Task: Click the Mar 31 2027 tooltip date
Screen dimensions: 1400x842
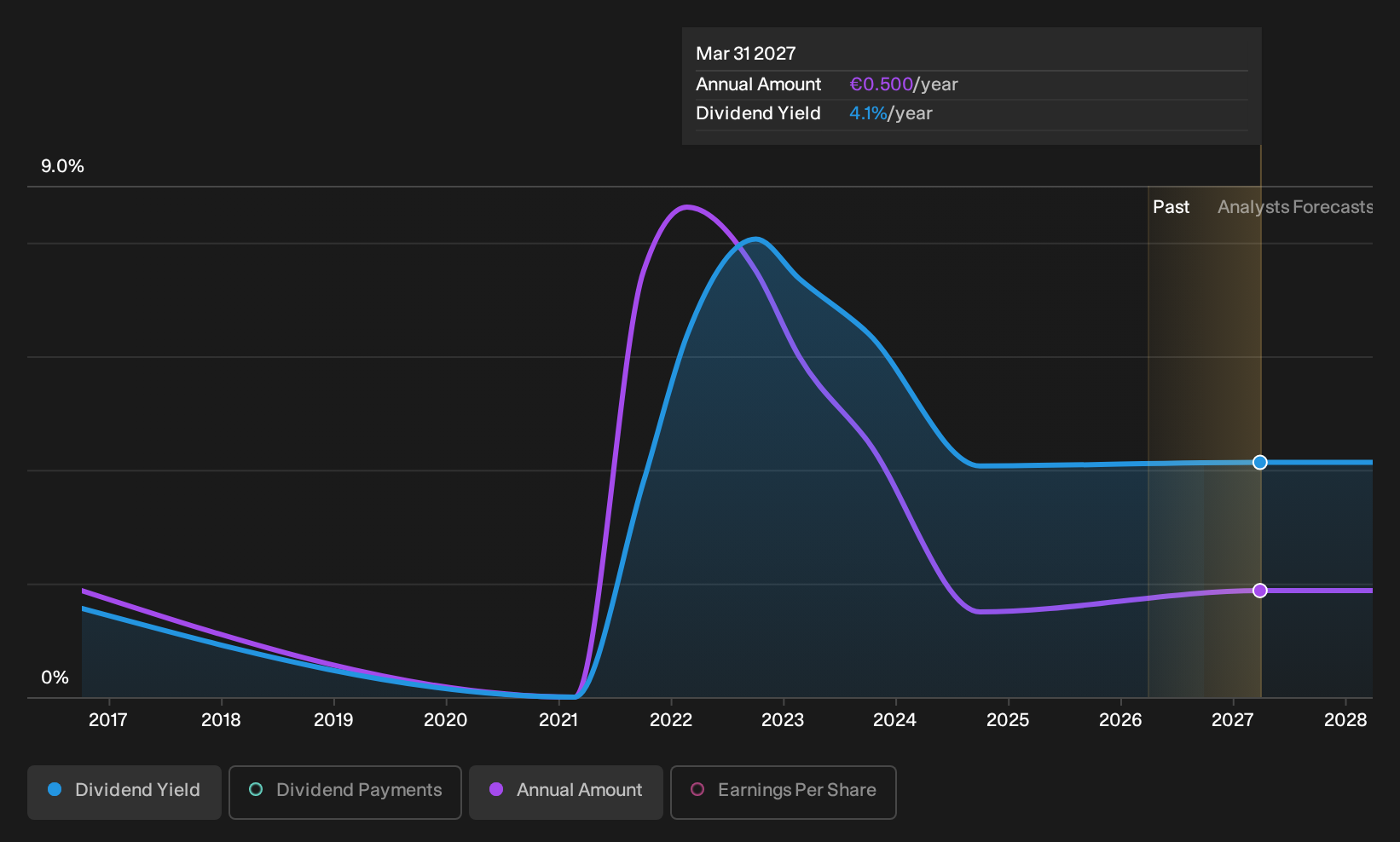Action: [x=746, y=54]
